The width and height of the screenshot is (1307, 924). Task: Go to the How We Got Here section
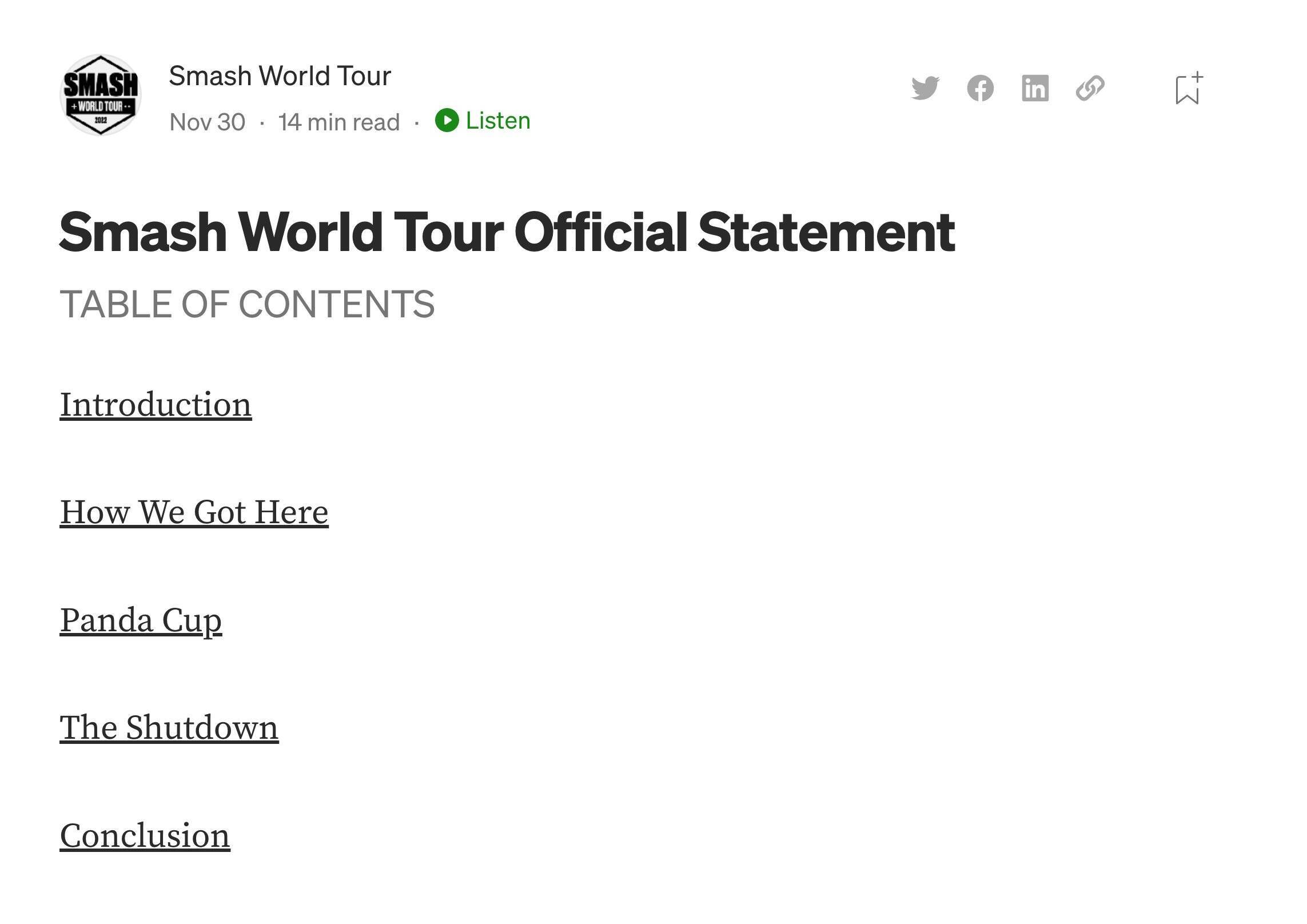point(194,512)
